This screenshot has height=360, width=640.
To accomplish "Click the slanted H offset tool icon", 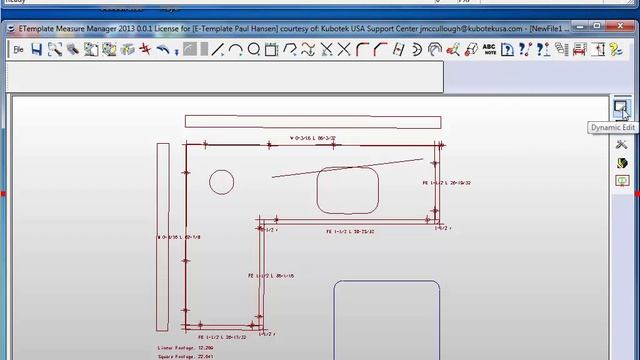I will click(x=398, y=50).
